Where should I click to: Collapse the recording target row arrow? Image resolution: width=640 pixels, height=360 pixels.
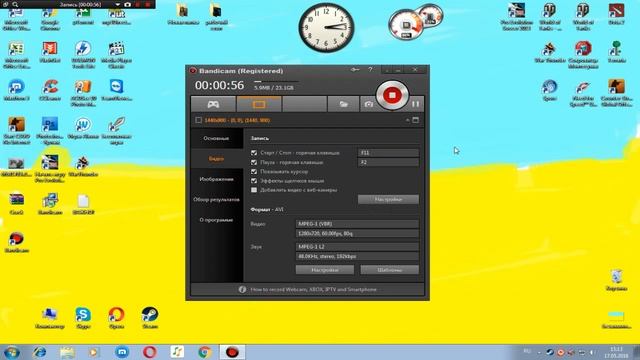pyautogui.click(x=407, y=120)
